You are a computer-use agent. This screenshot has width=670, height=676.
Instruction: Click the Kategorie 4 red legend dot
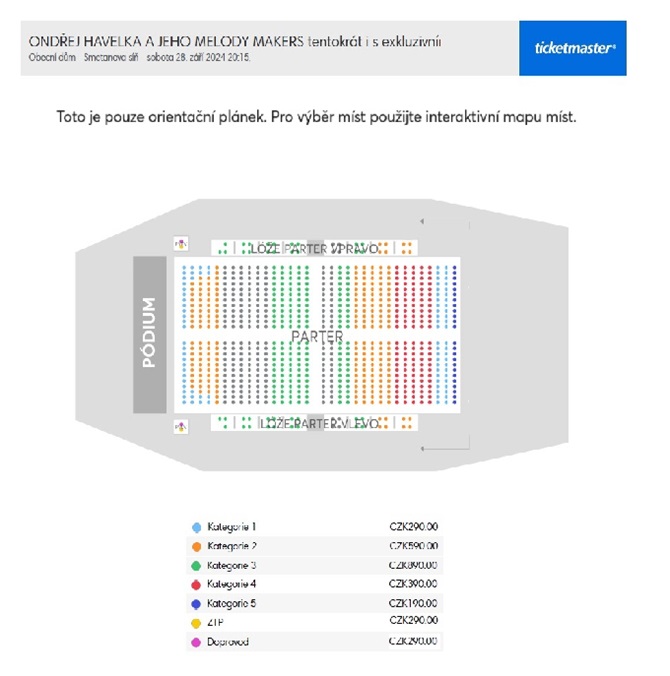pyautogui.click(x=196, y=585)
